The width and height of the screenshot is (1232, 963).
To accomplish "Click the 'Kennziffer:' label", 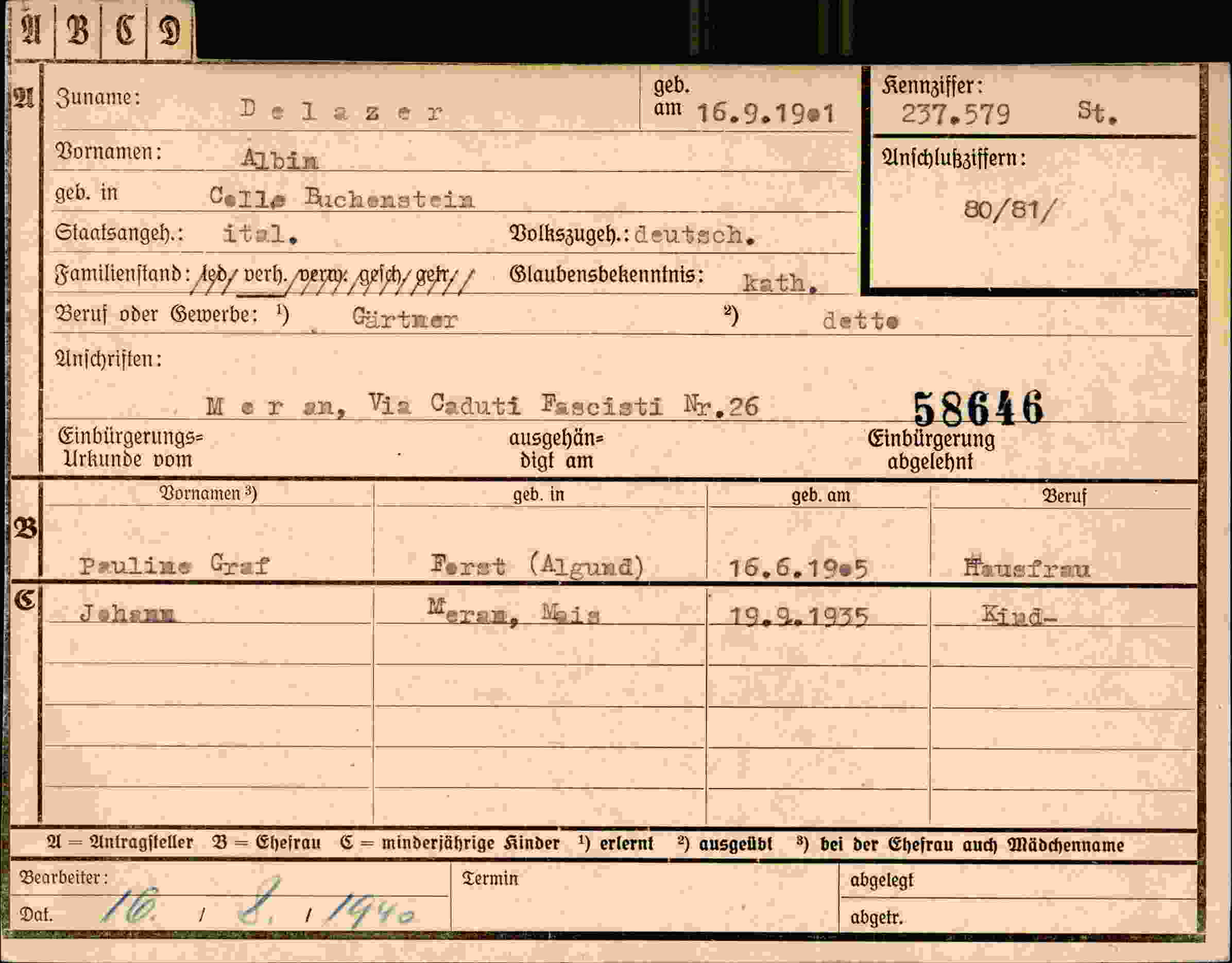I will (932, 86).
